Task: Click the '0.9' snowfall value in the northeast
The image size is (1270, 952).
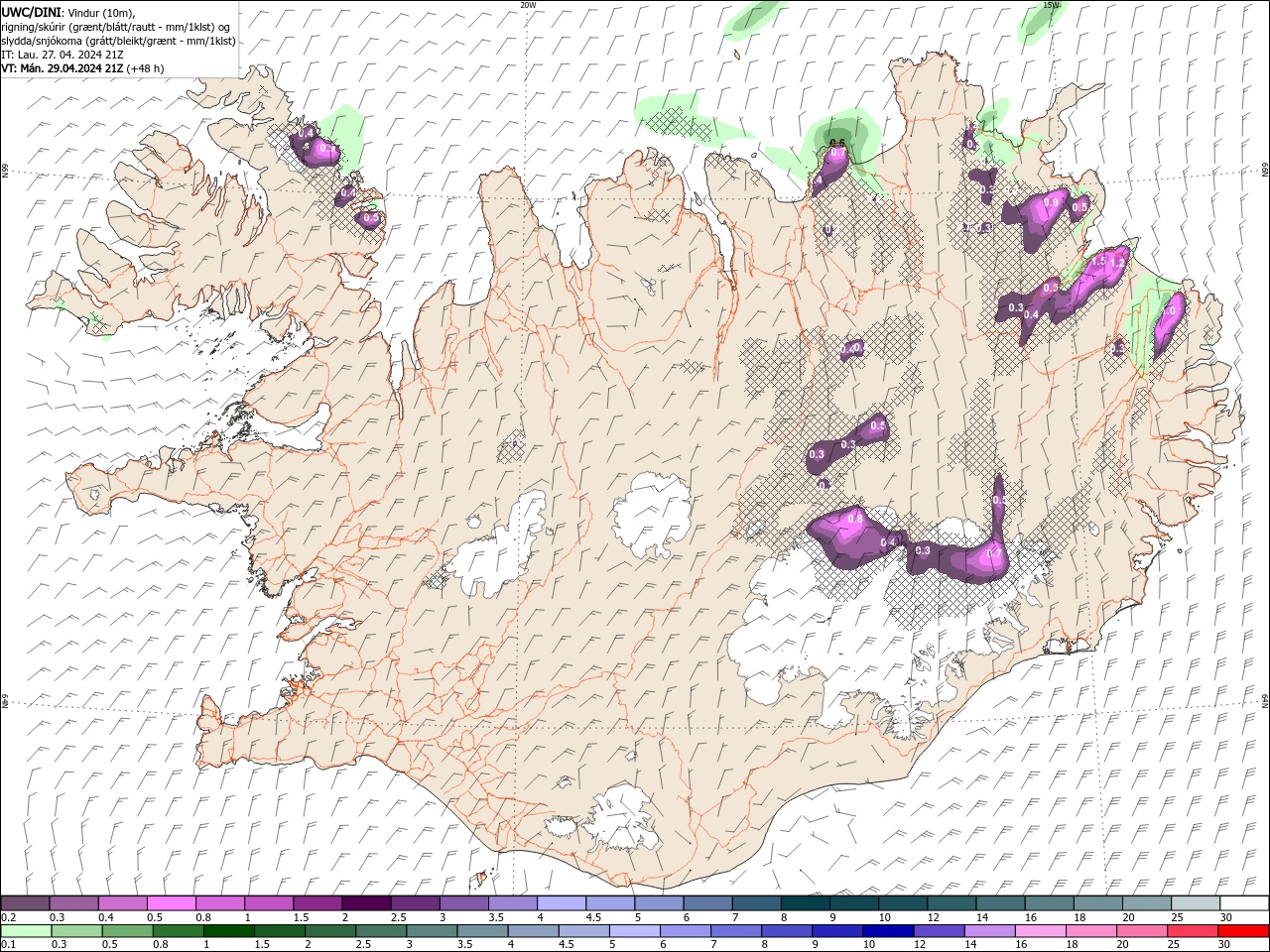Action: (x=1052, y=202)
